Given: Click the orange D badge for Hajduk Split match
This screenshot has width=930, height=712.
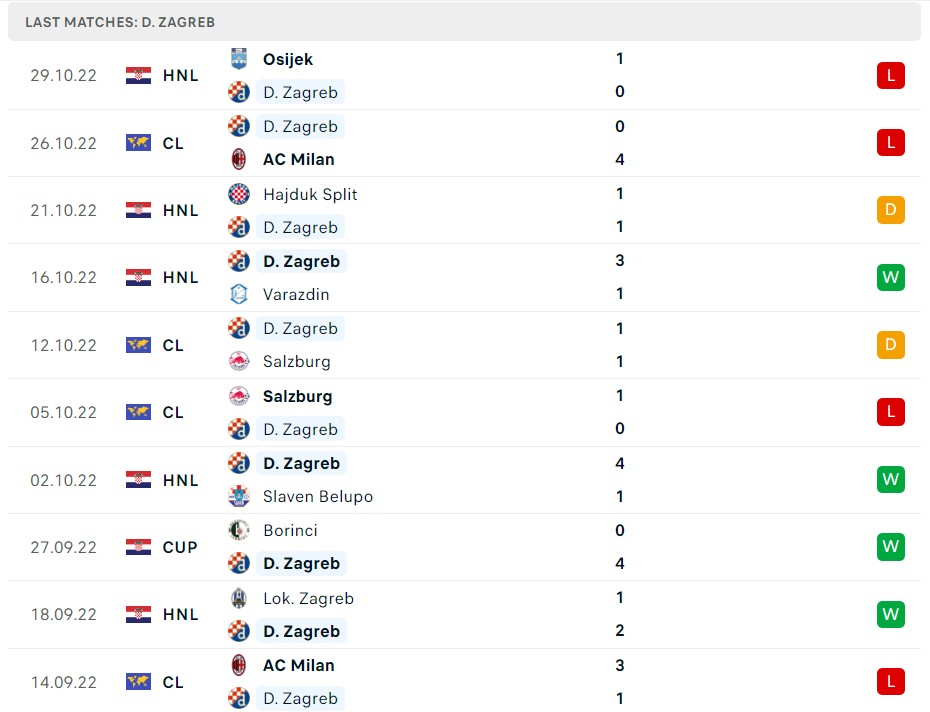Looking at the screenshot, I should 890,210.
